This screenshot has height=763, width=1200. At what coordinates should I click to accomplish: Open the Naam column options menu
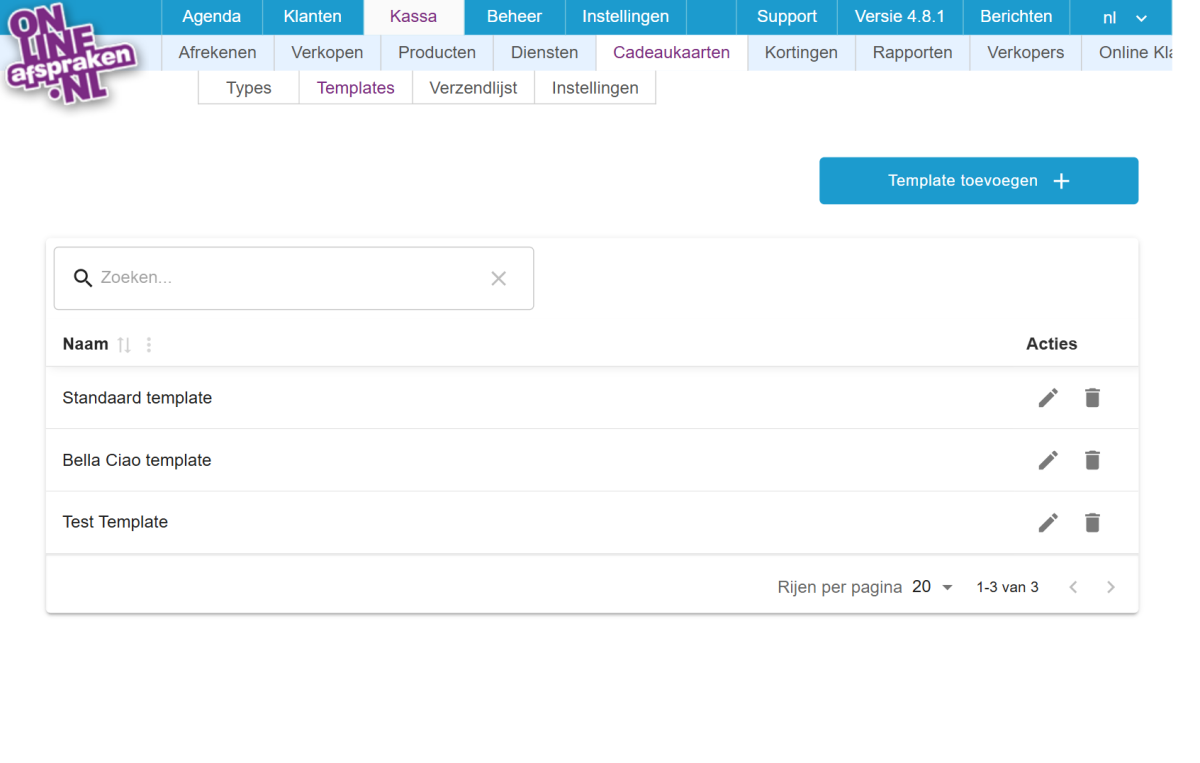pyautogui.click(x=149, y=345)
